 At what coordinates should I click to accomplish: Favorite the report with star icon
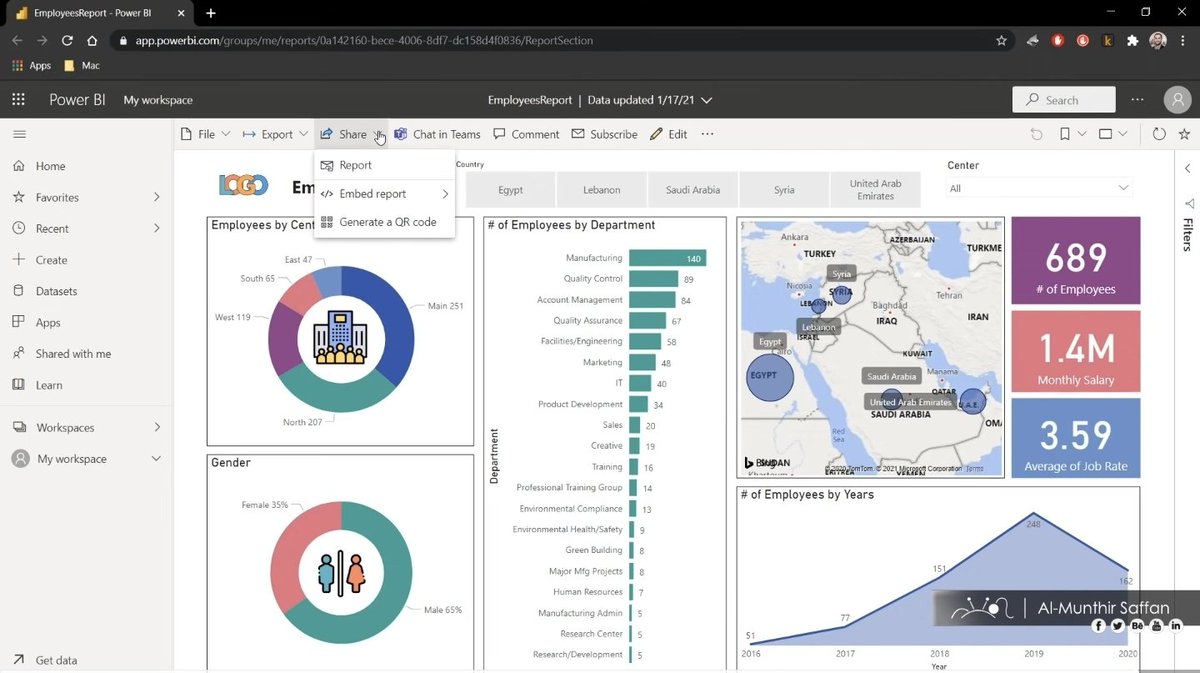point(1184,134)
